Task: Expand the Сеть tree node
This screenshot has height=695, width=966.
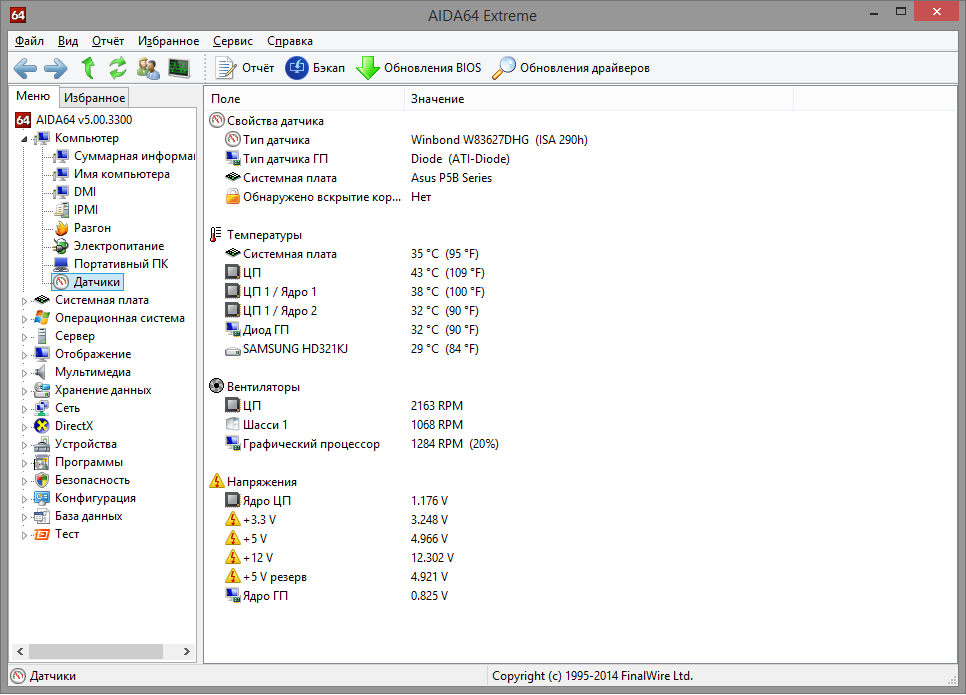Action: click(x=24, y=408)
